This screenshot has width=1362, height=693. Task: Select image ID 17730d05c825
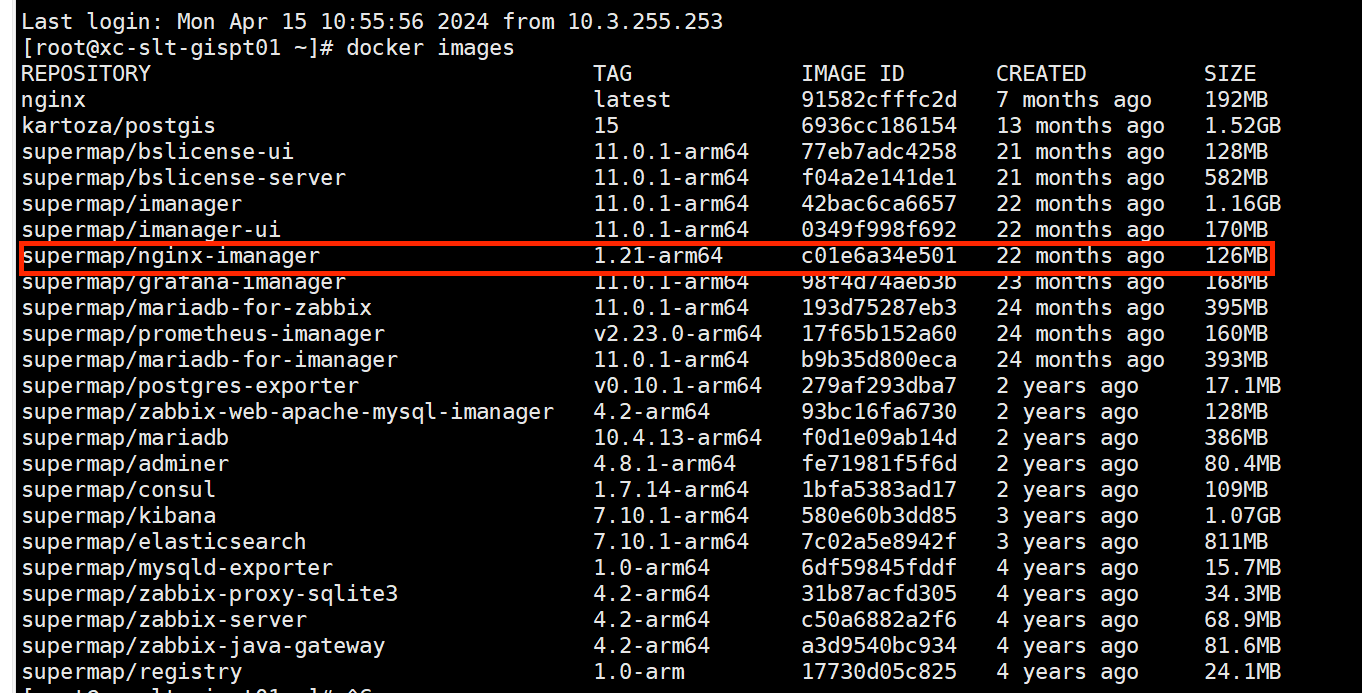point(879,672)
